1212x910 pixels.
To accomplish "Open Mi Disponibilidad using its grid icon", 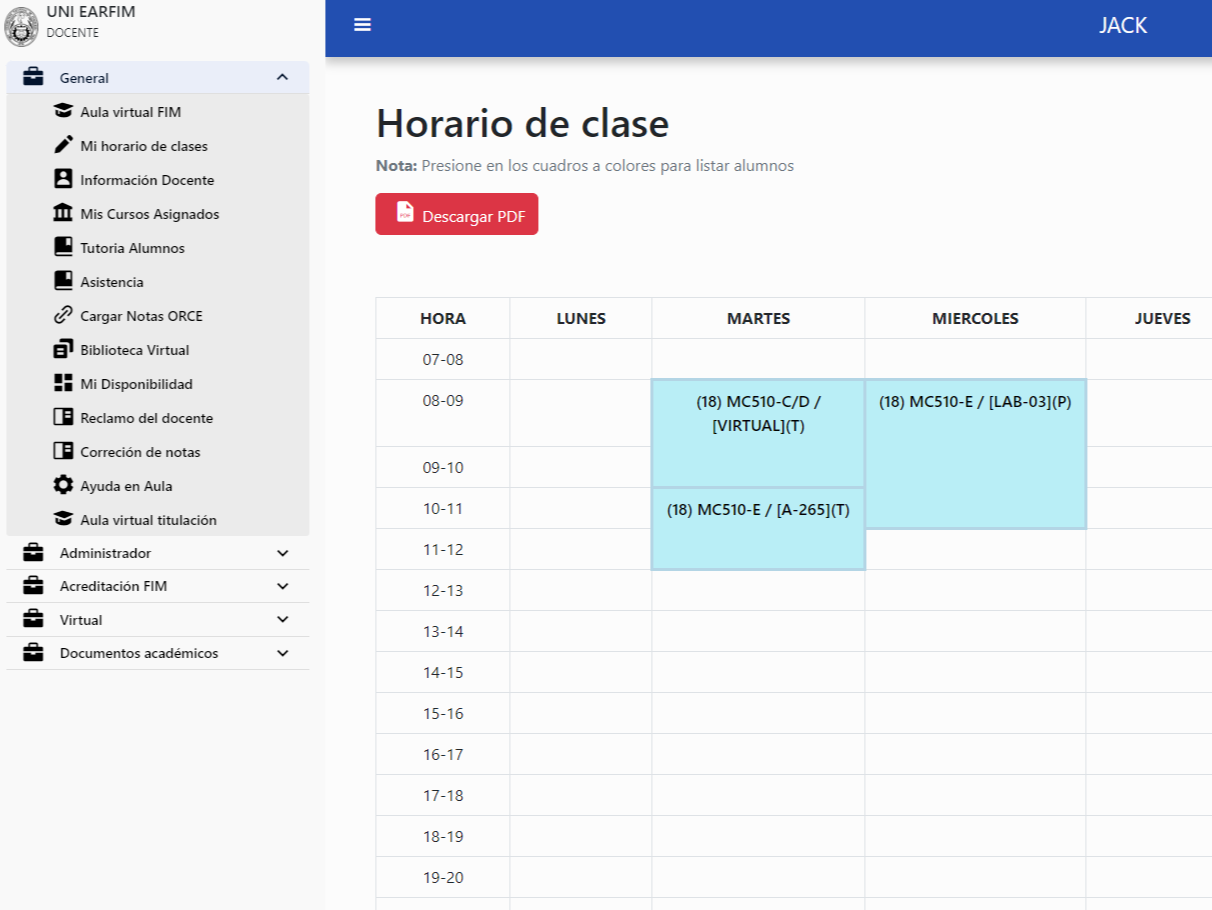I will tap(62, 384).
